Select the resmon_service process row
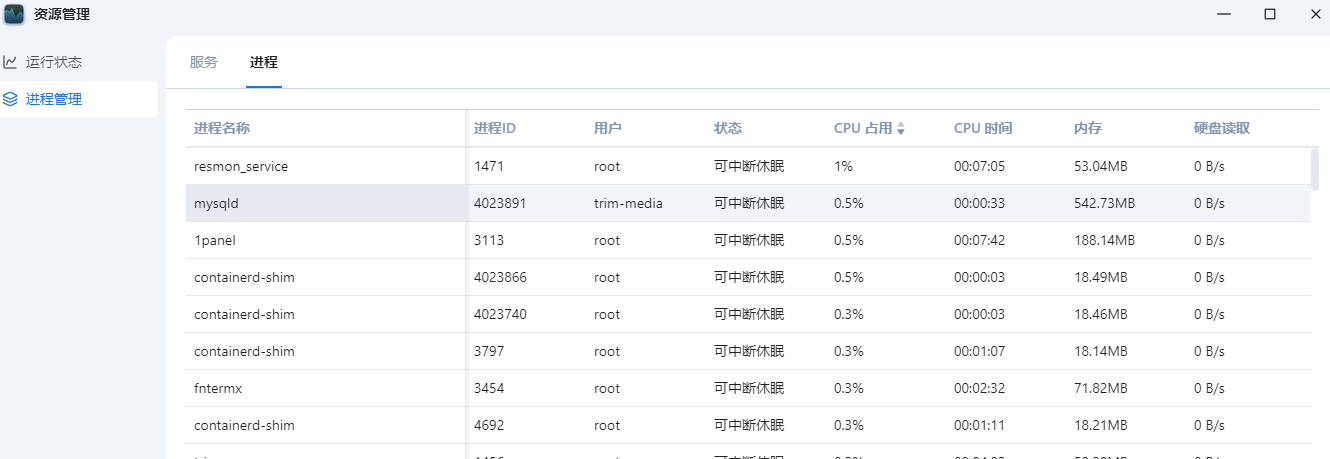 click(x=241, y=166)
